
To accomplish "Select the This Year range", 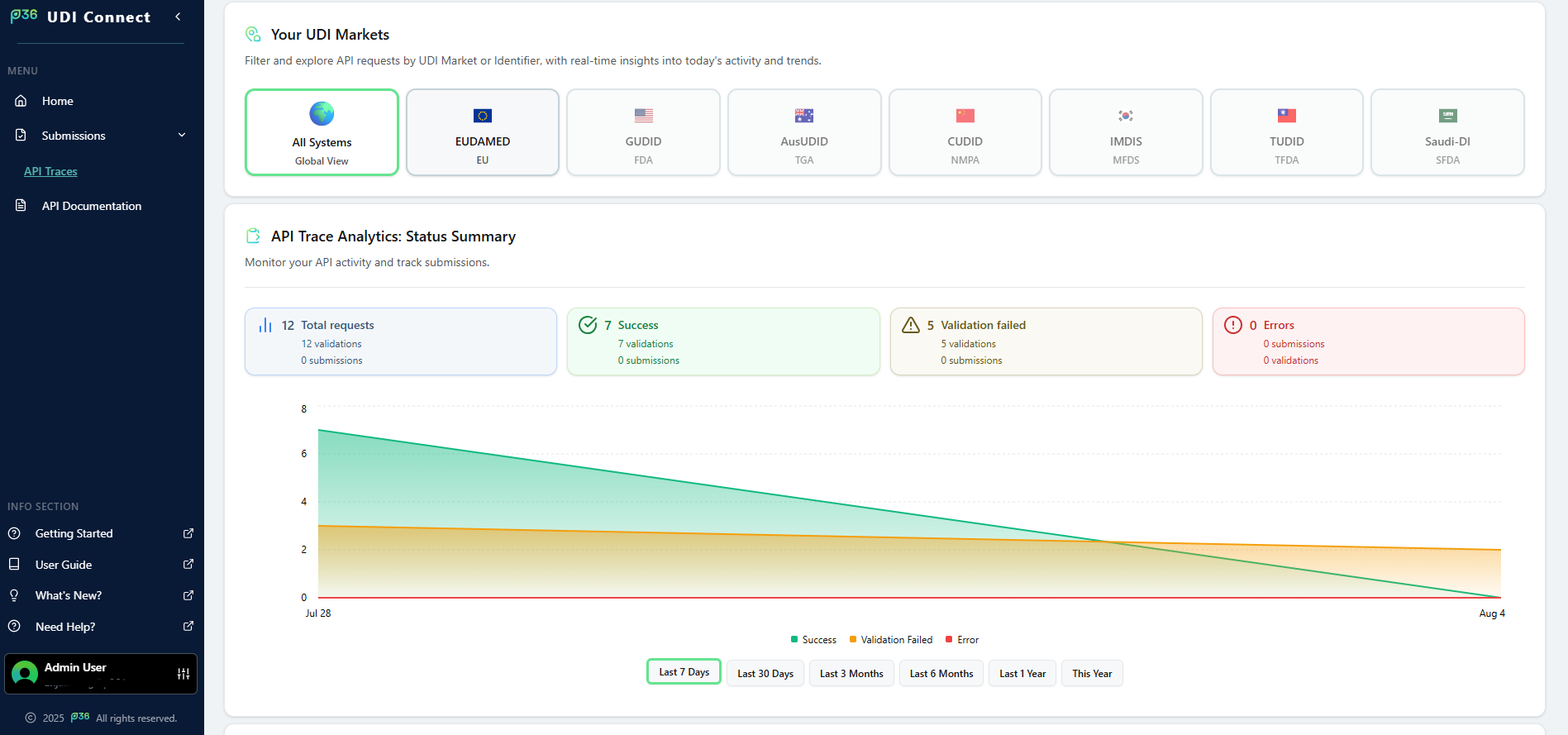I will [1092, 673].
